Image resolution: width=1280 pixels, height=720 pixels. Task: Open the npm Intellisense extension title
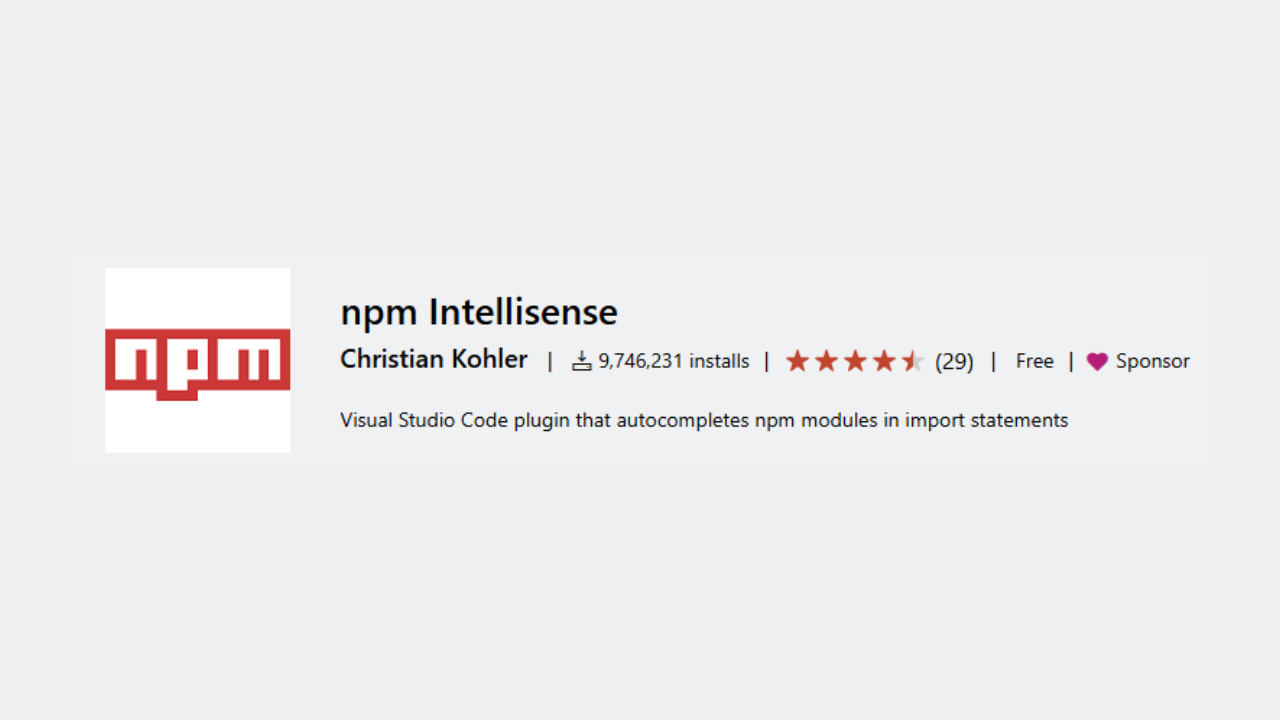tap(479, 313)
